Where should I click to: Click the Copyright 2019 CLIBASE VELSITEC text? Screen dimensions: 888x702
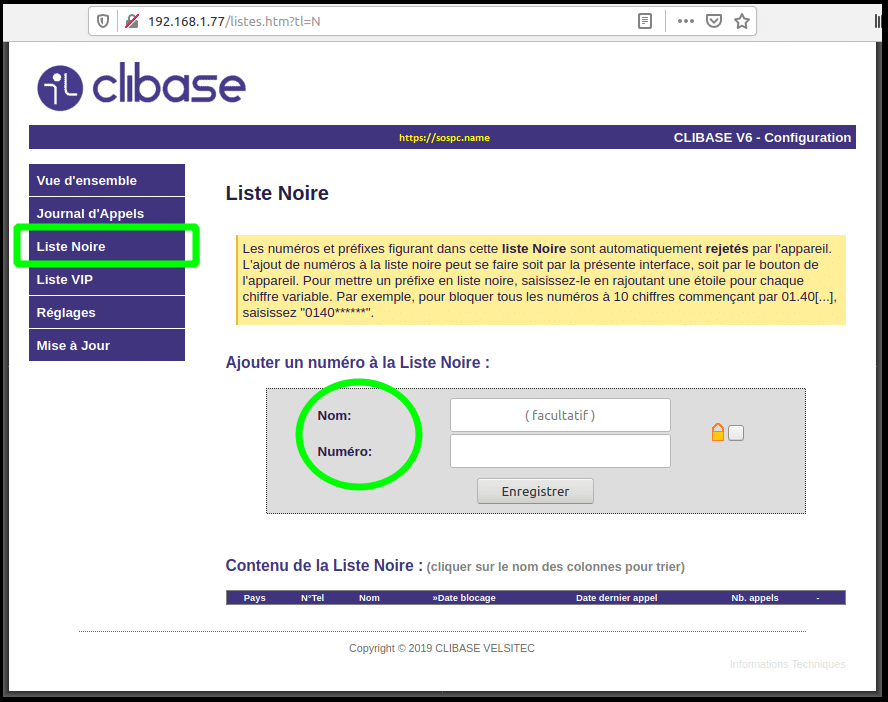(442, 648)
